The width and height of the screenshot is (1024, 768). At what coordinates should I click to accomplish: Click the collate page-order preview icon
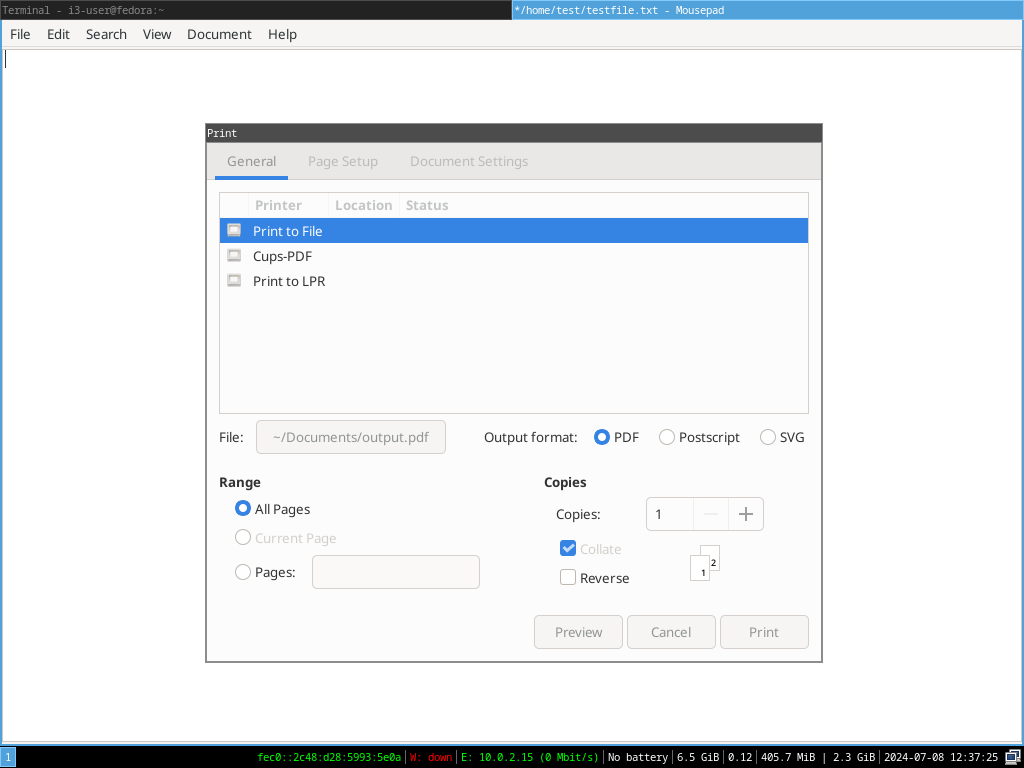[x=705, y=563]
